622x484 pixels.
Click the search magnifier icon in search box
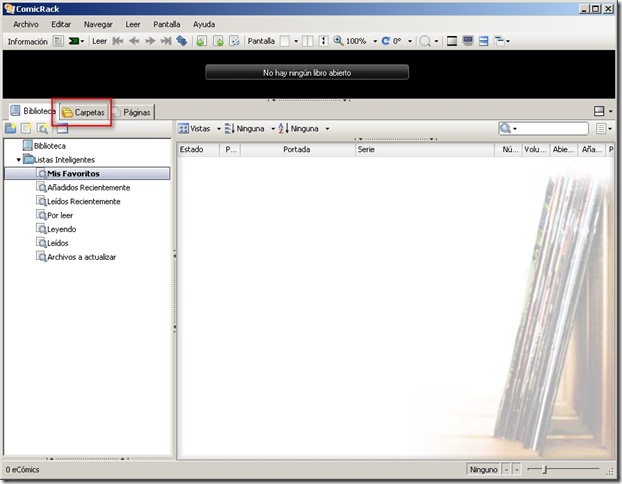[x=505, y=128]
